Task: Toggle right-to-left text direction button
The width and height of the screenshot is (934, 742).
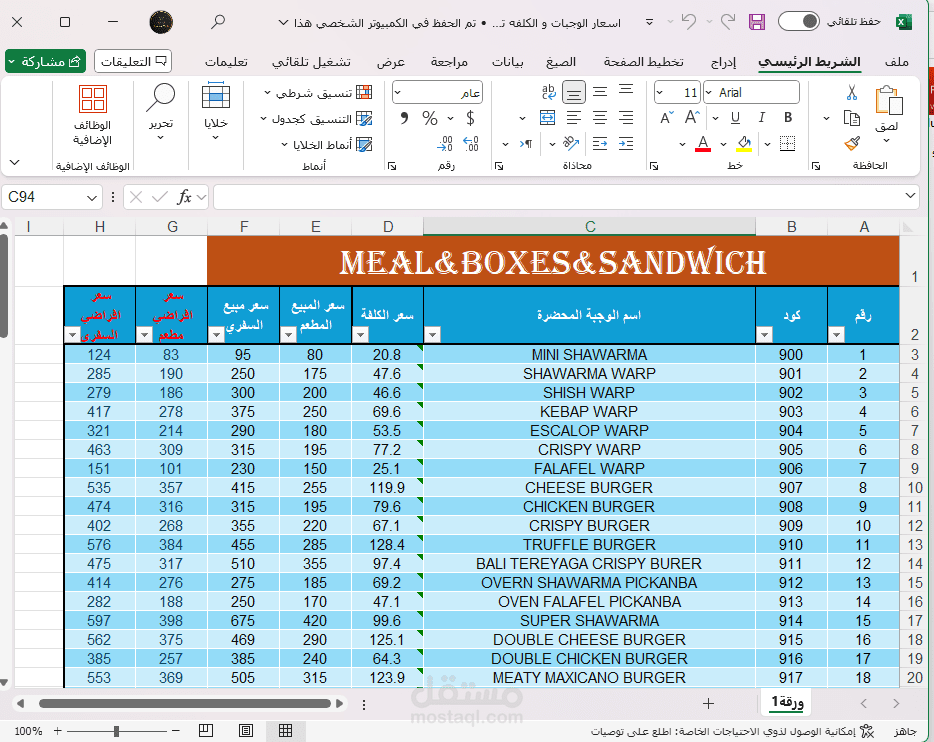Action: [526, 144]
